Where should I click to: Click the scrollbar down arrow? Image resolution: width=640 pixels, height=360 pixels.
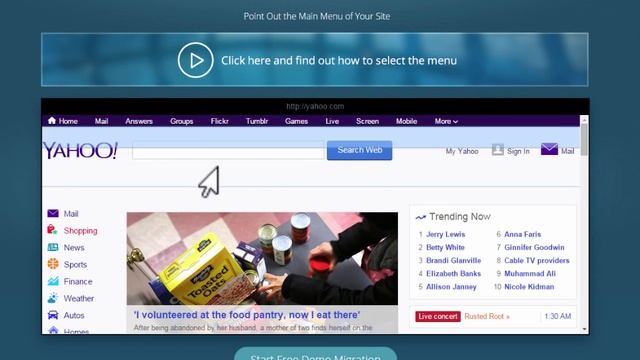coord(584,329)
